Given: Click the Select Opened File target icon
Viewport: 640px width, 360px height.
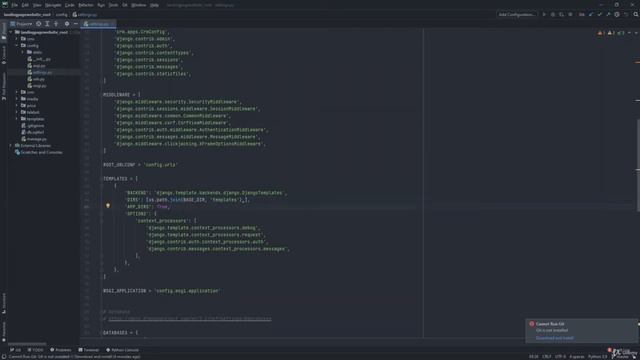Looking at the screenshot, I should click(x=39, y=24).
